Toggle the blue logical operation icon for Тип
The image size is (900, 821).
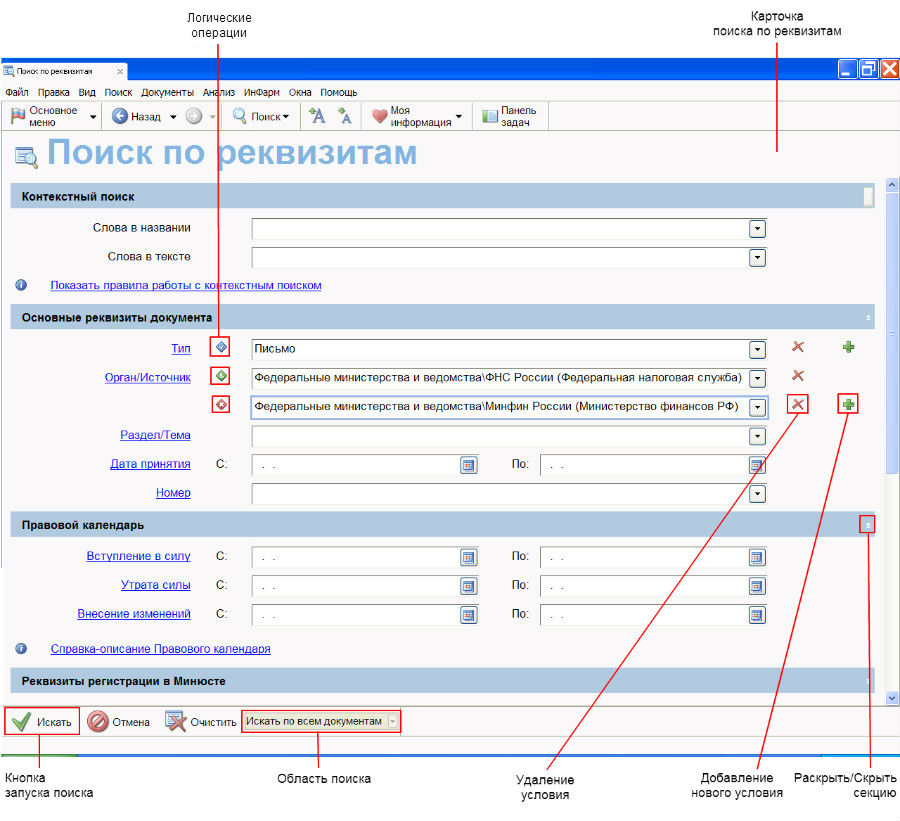(220, 347)
